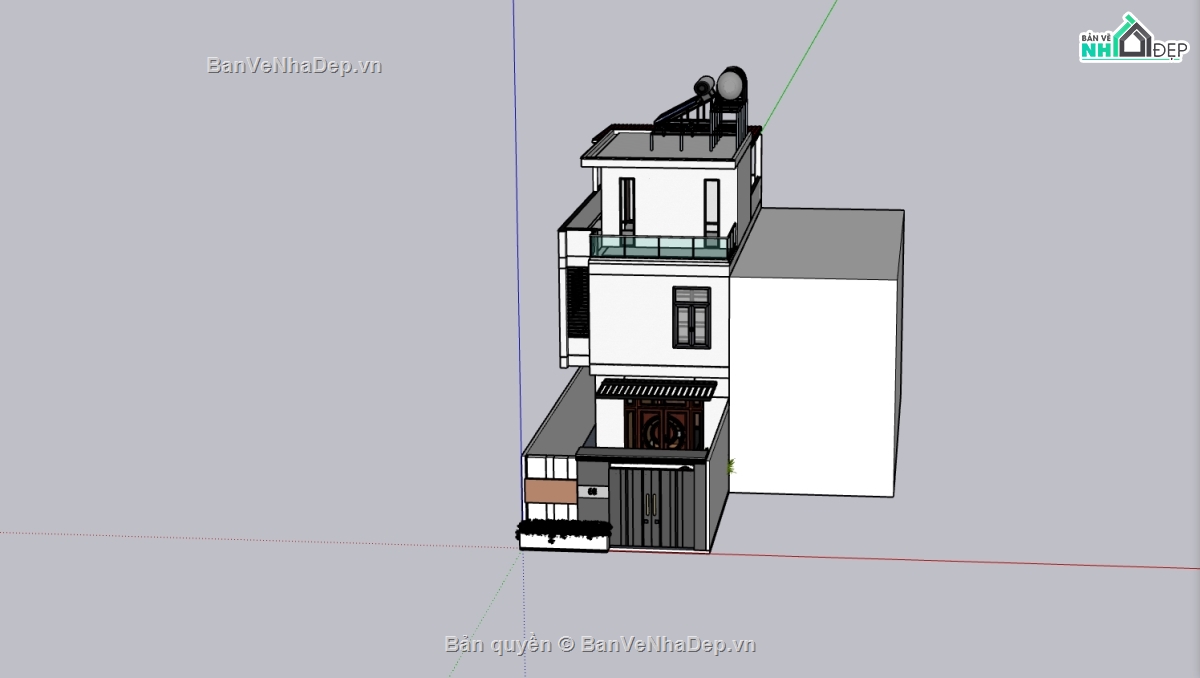Click the potted plants on the fence

click(x=562, y=528)
